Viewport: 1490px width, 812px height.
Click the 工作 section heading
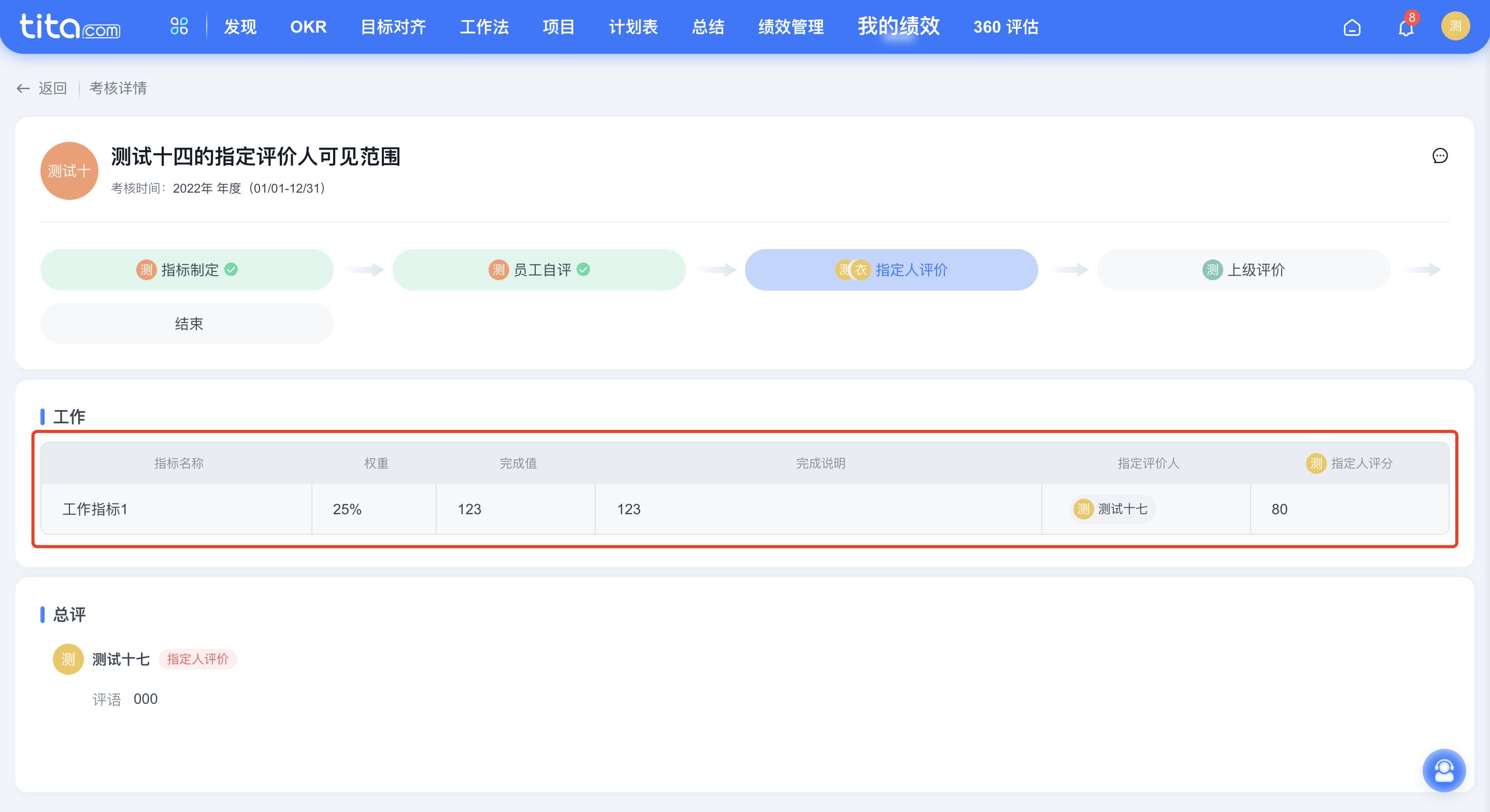point(69,417)
